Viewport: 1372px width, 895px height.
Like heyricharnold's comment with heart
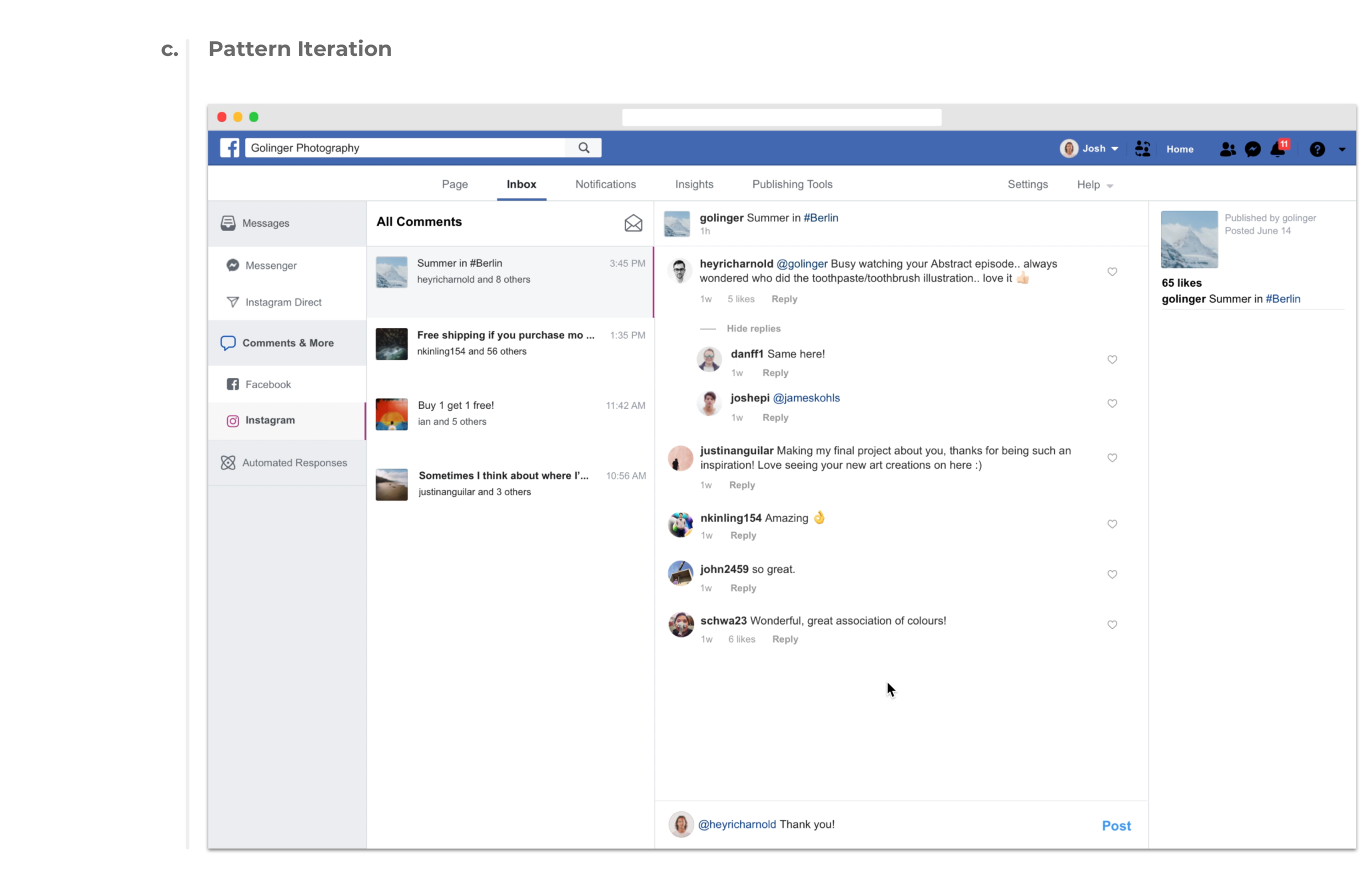1112,272
